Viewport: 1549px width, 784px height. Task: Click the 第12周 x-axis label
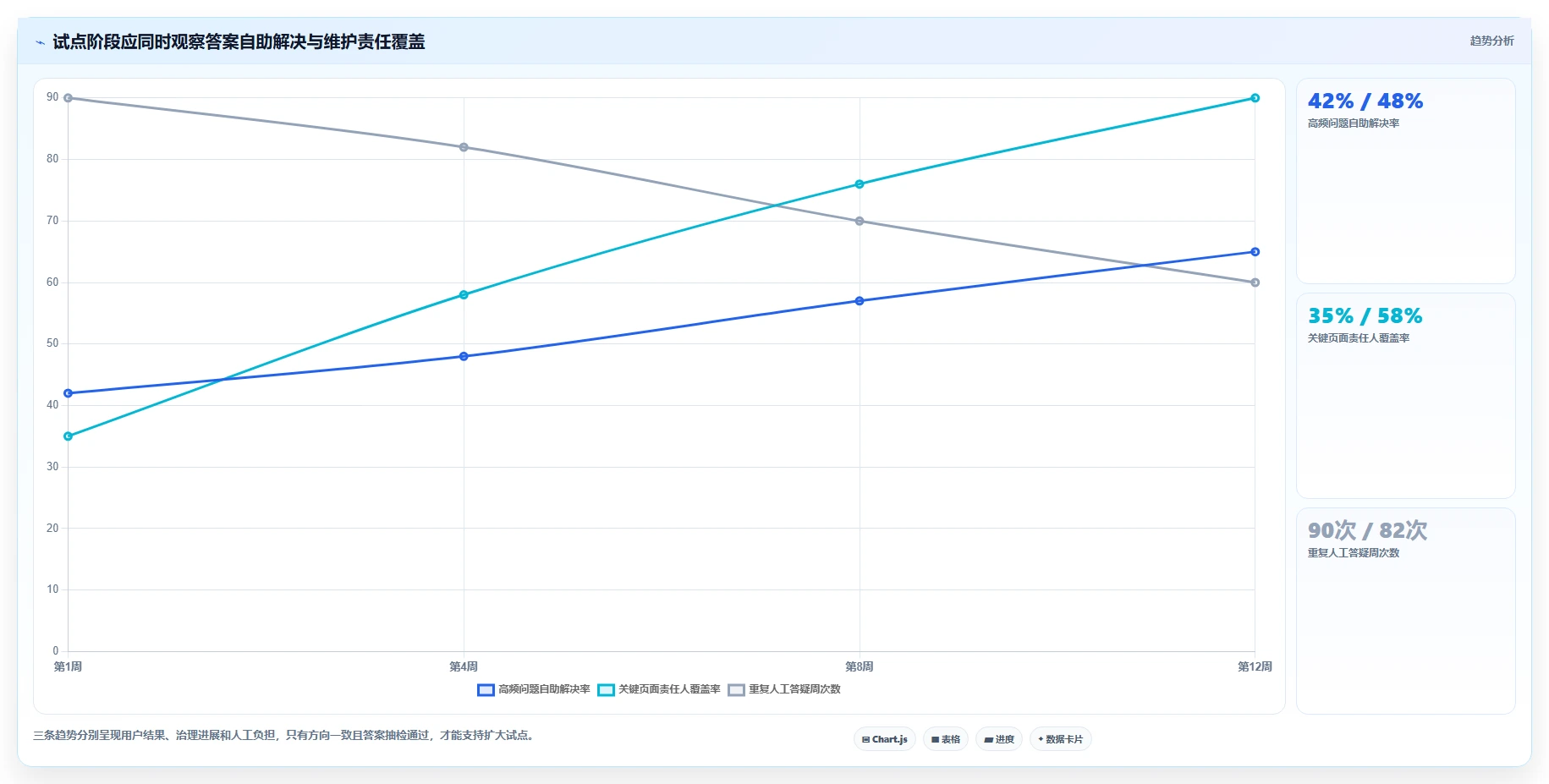point(1255,666)
